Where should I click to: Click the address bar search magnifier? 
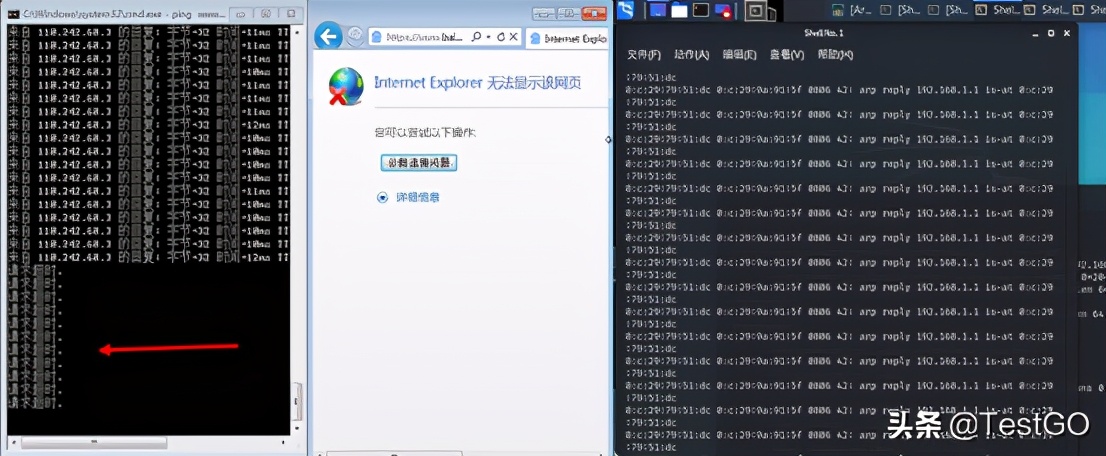coord(476,37)
